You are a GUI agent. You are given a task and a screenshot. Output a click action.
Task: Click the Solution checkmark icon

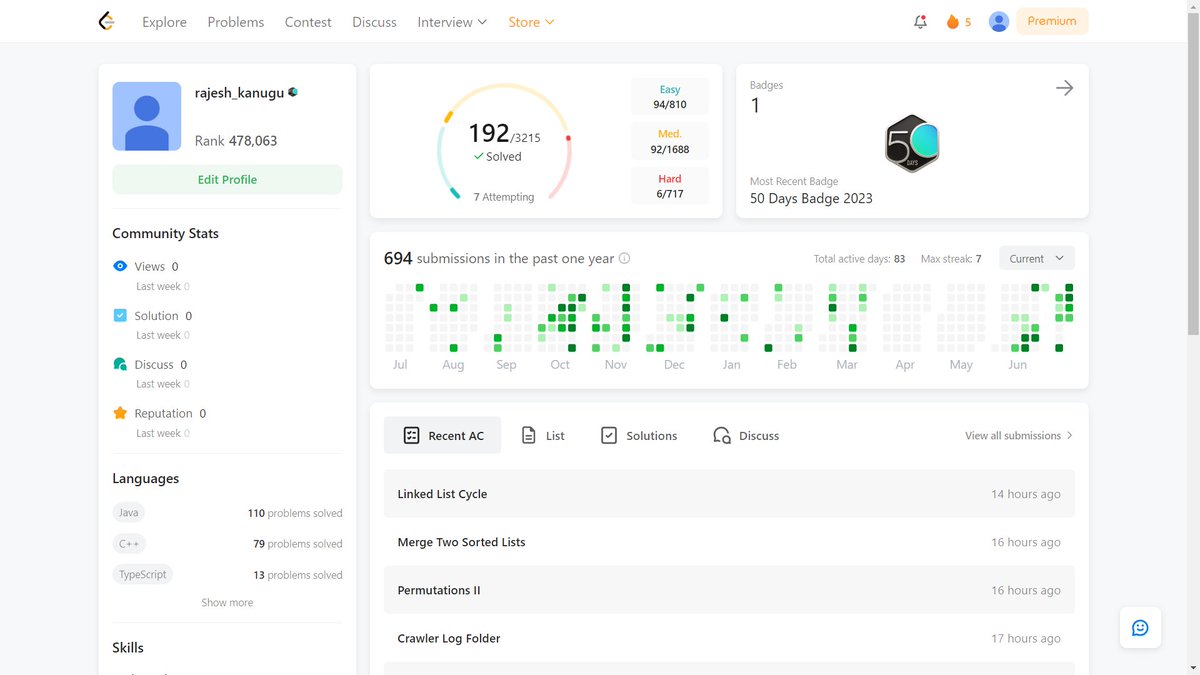coord(120,315)
